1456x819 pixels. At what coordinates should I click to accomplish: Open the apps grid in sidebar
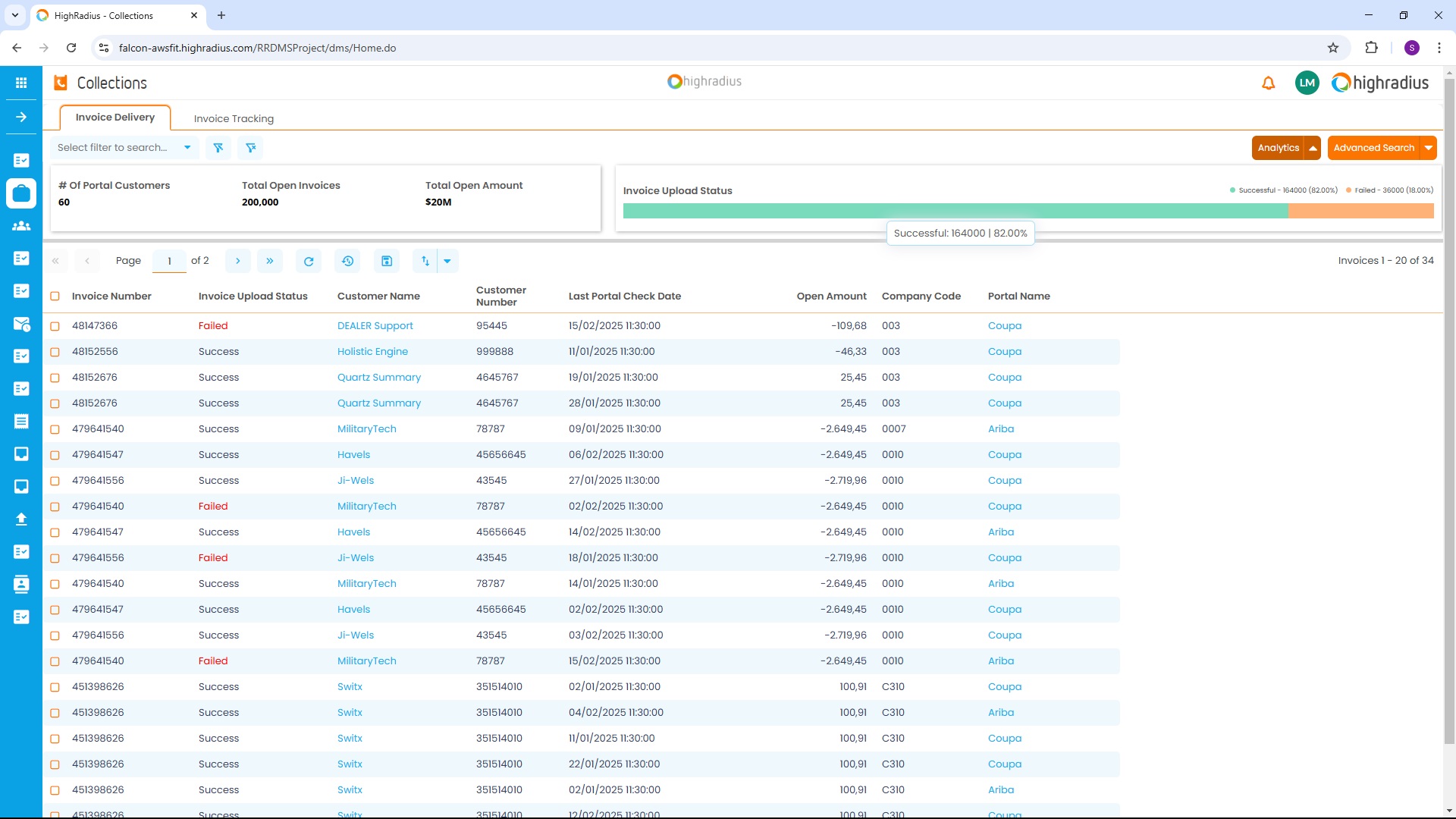21,83
